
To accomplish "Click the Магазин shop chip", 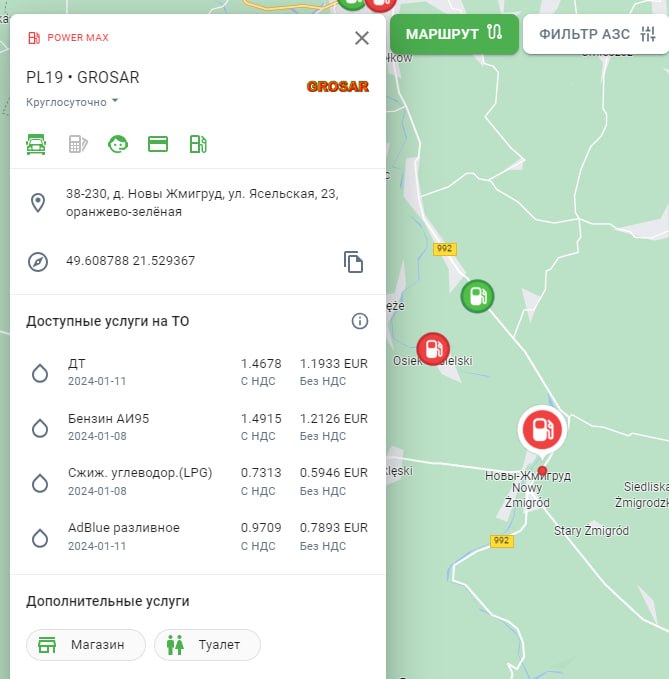I will (x=86, y=645).
